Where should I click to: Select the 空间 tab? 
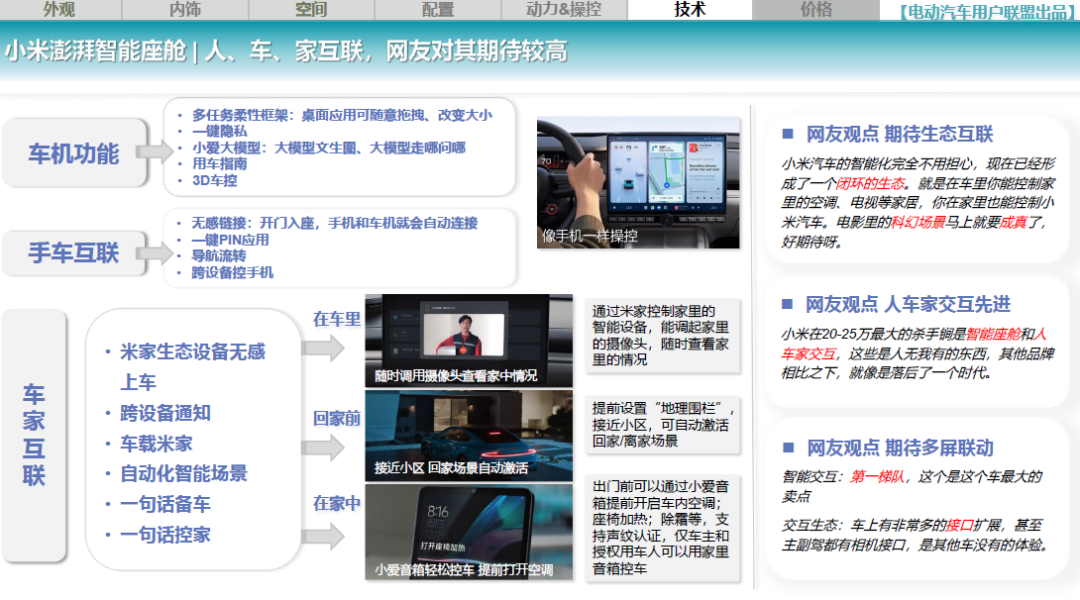[x=311, y=10]
